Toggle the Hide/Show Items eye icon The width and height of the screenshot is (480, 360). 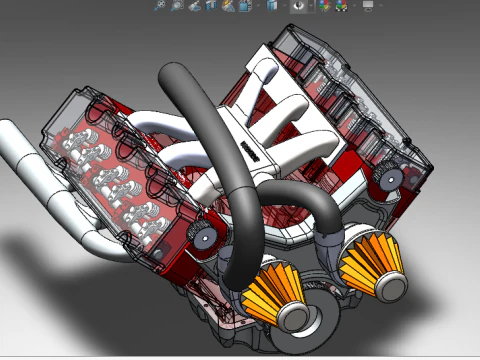(x=299, y=6)
